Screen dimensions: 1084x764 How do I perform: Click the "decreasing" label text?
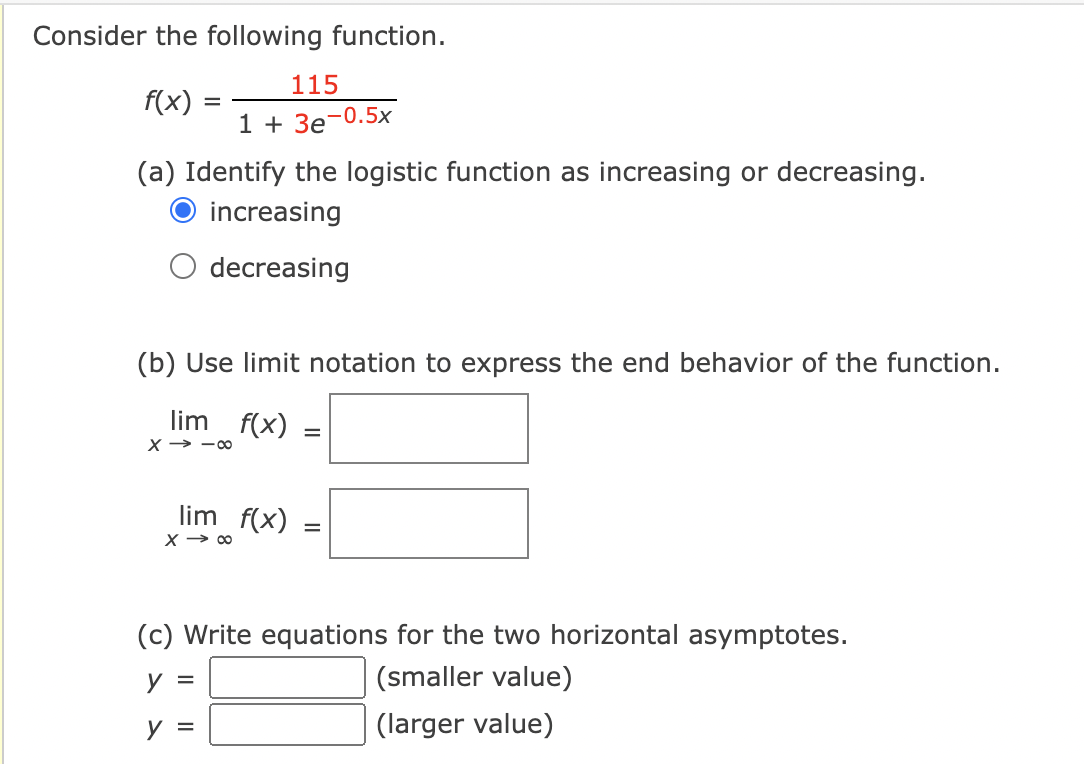(280, 267)
